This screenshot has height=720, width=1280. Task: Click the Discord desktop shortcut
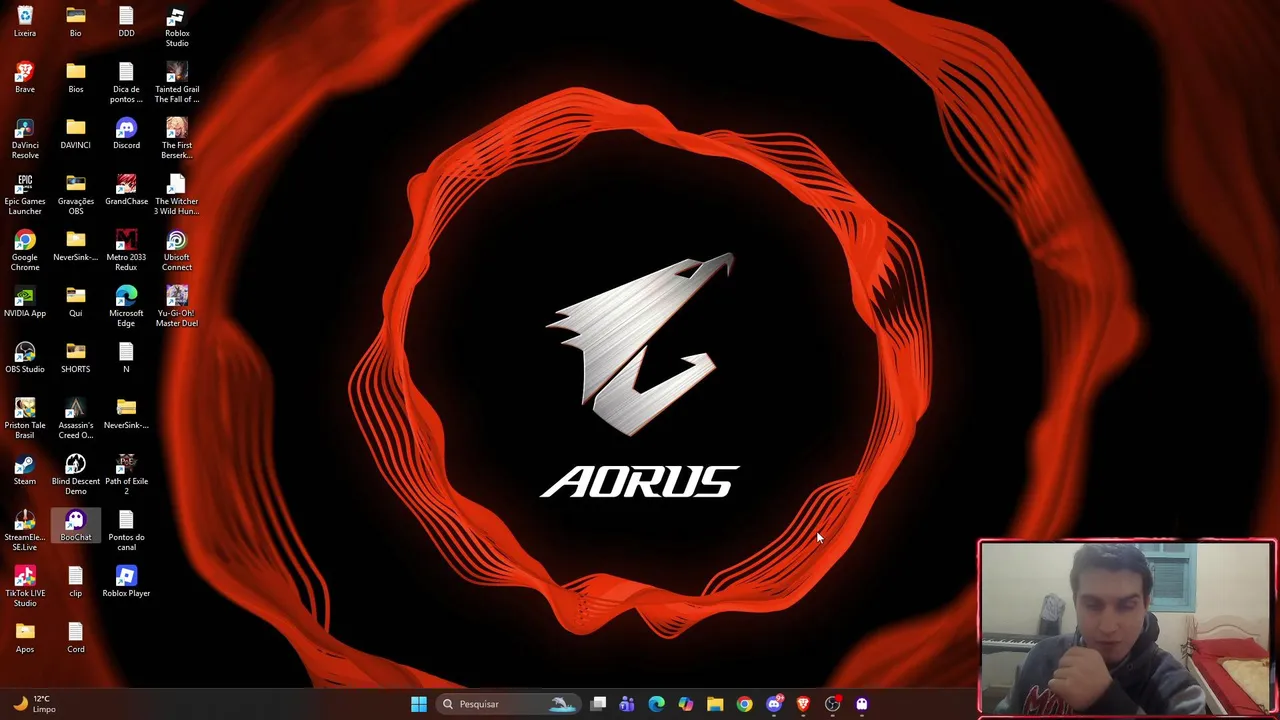126,134
